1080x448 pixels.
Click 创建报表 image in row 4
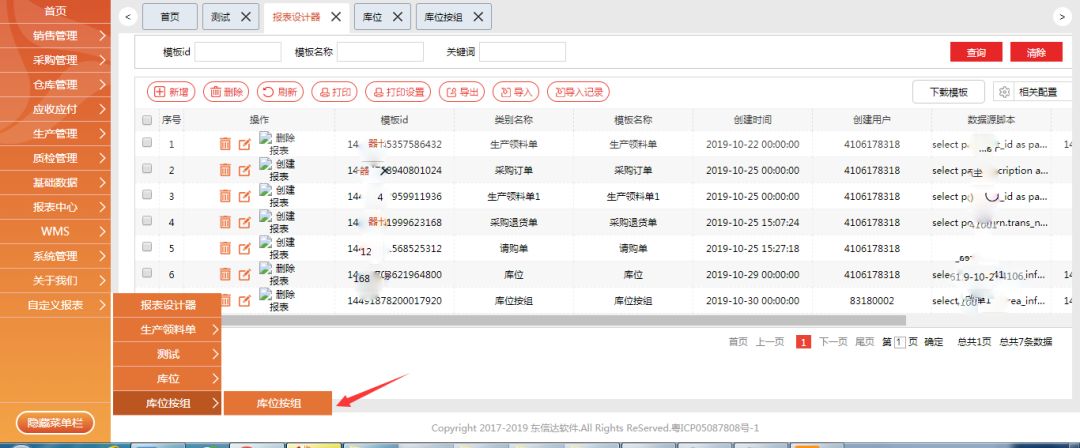pyautogui.click(x=278, y=222)
